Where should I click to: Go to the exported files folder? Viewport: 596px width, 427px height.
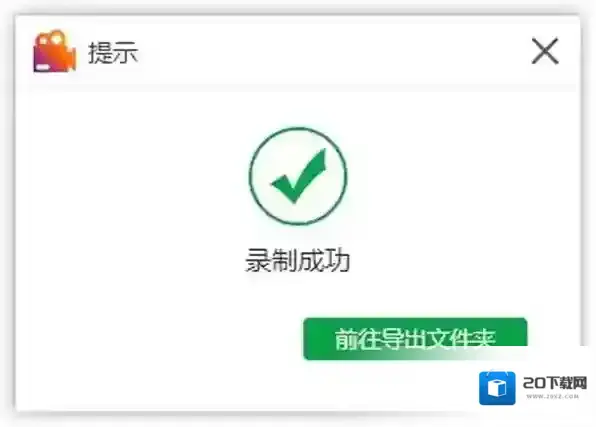pos(415,339)
